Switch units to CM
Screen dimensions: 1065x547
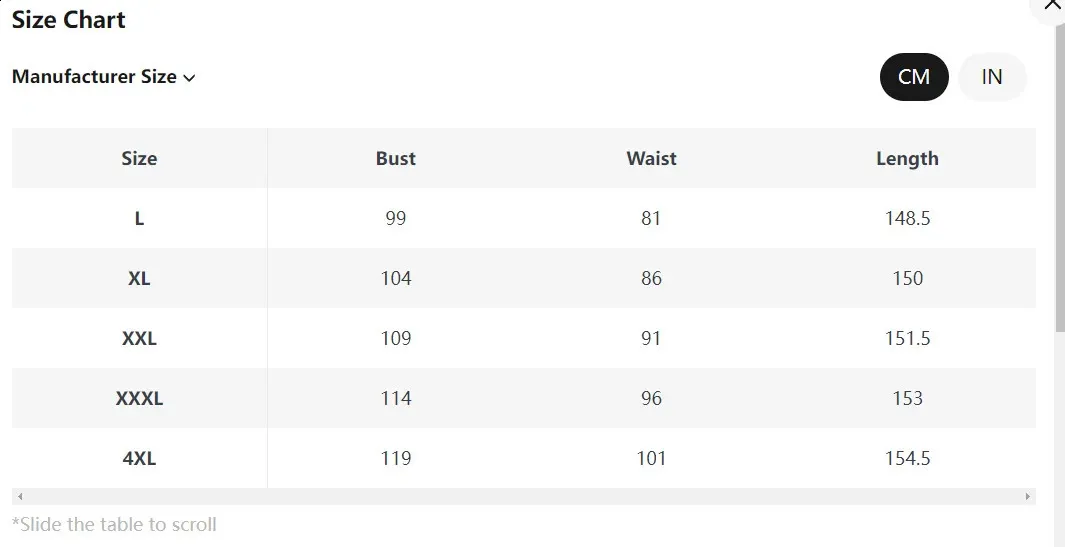914,77
